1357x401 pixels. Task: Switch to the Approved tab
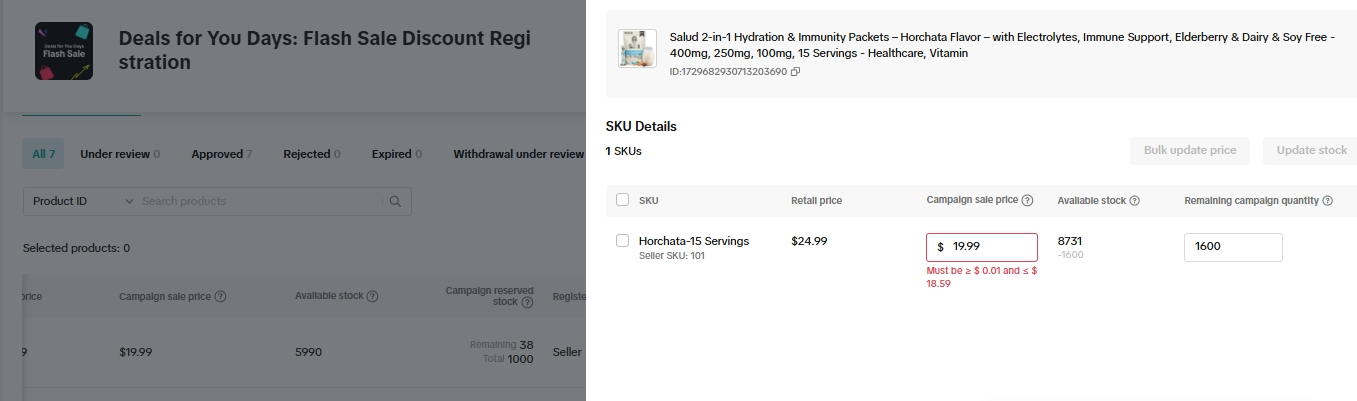[x=221, y=154]
